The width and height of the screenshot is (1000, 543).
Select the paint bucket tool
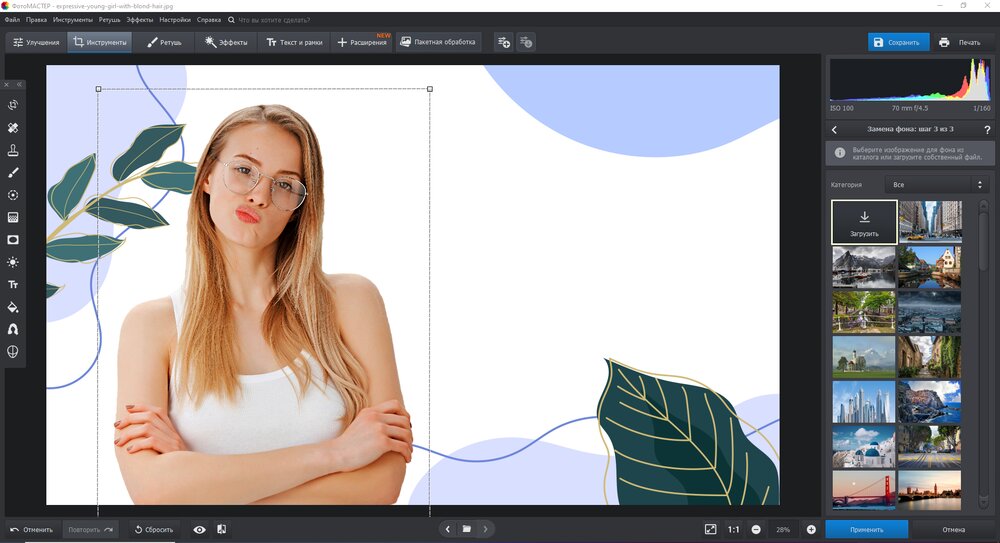pyautogui.click(x=13, y=307)
